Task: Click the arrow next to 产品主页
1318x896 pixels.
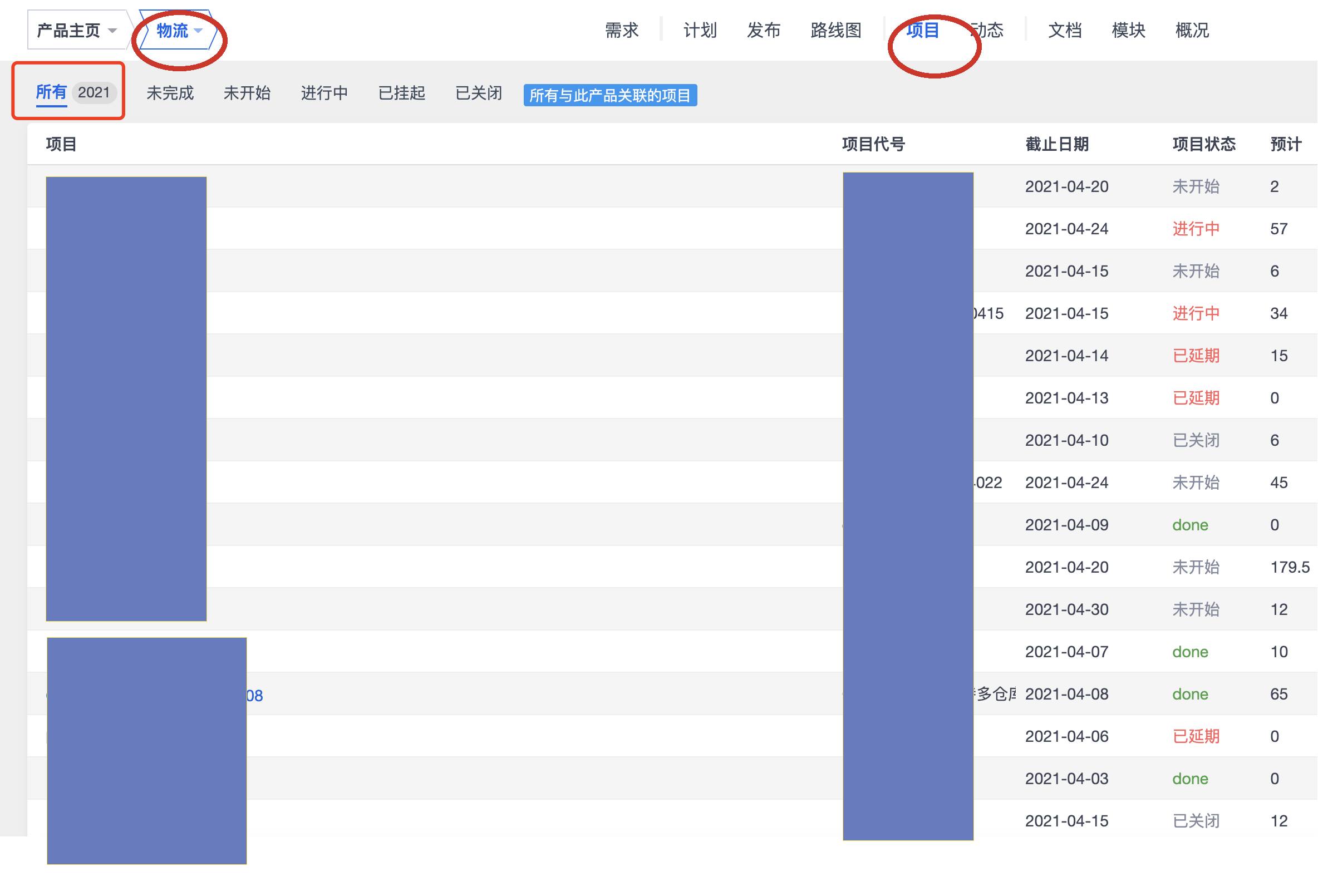Action: pyautogui.click(x=112, y=31)
